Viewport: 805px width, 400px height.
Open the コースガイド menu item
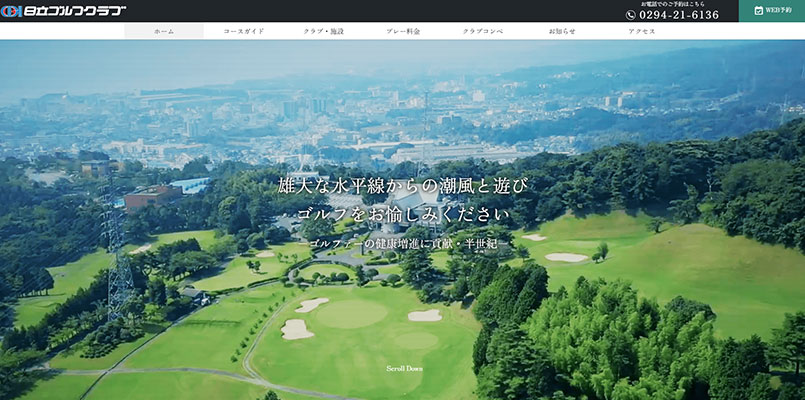[x=244, y=31]
